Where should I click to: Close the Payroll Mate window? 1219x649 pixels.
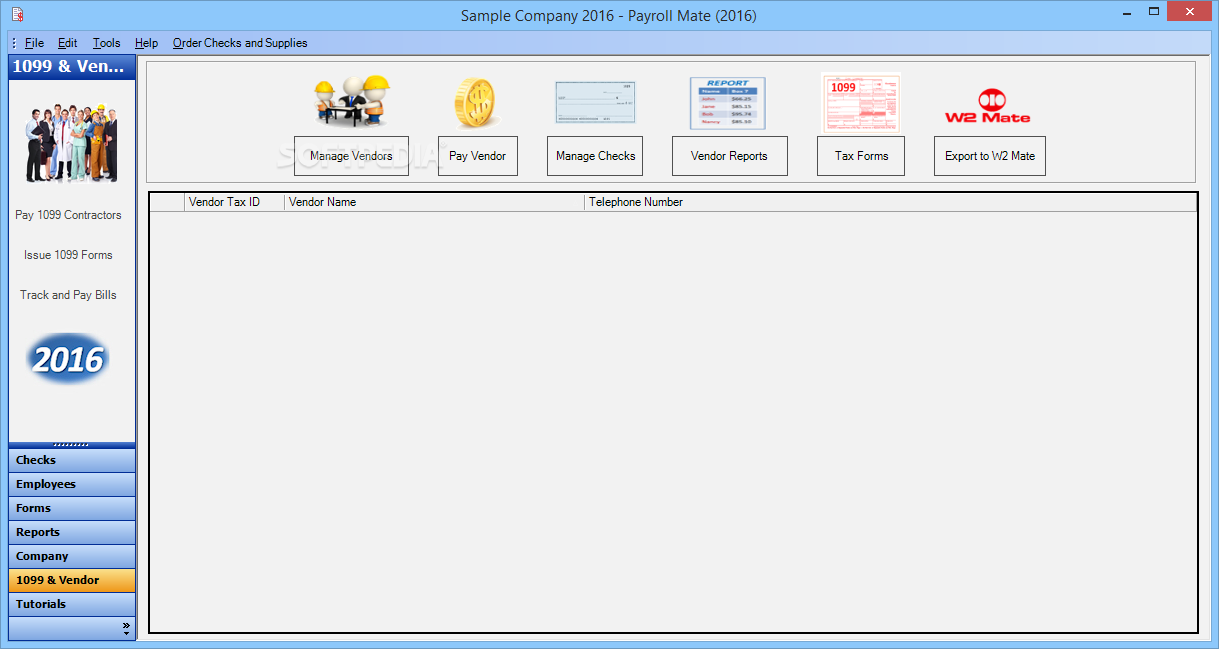(x=1190, y=12)
